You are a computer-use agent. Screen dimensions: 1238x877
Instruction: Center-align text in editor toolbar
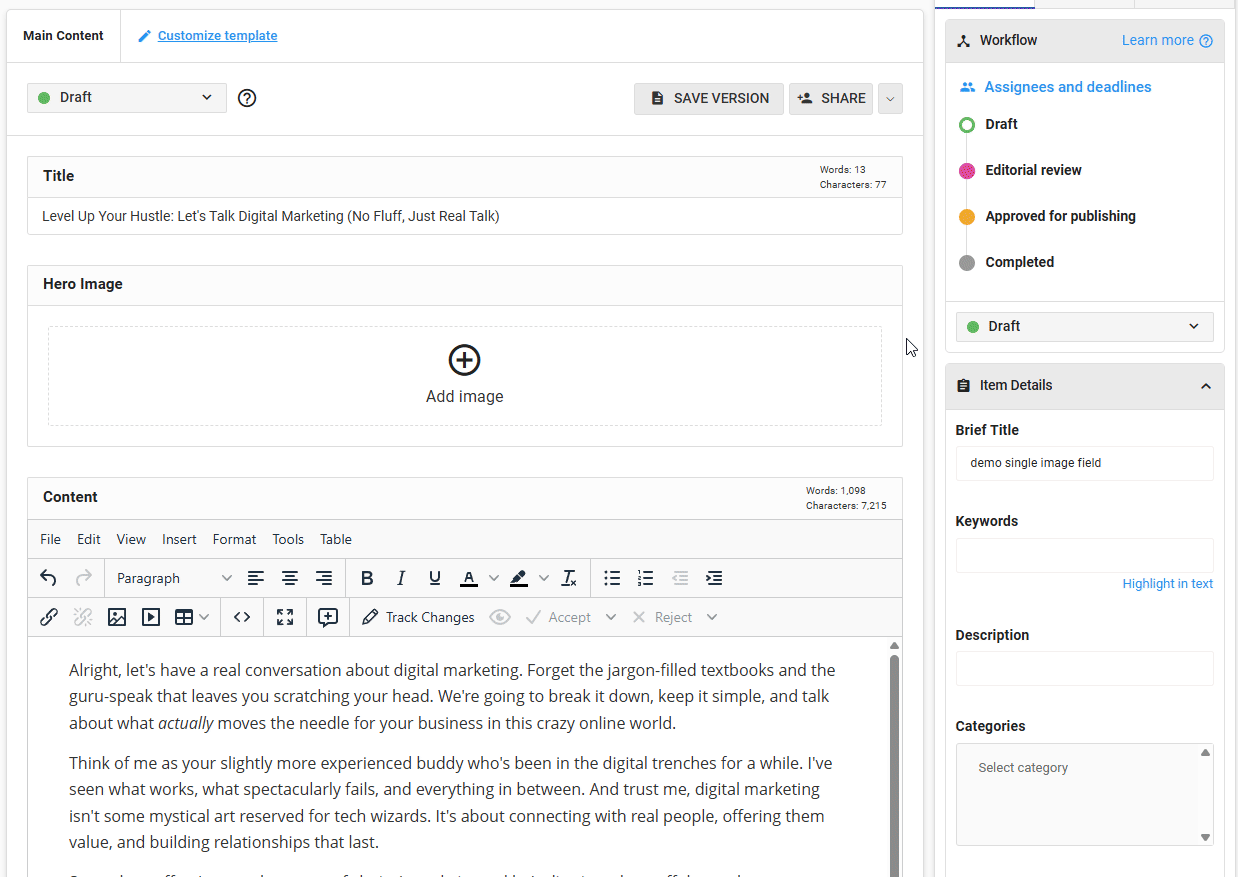(290, 578)
